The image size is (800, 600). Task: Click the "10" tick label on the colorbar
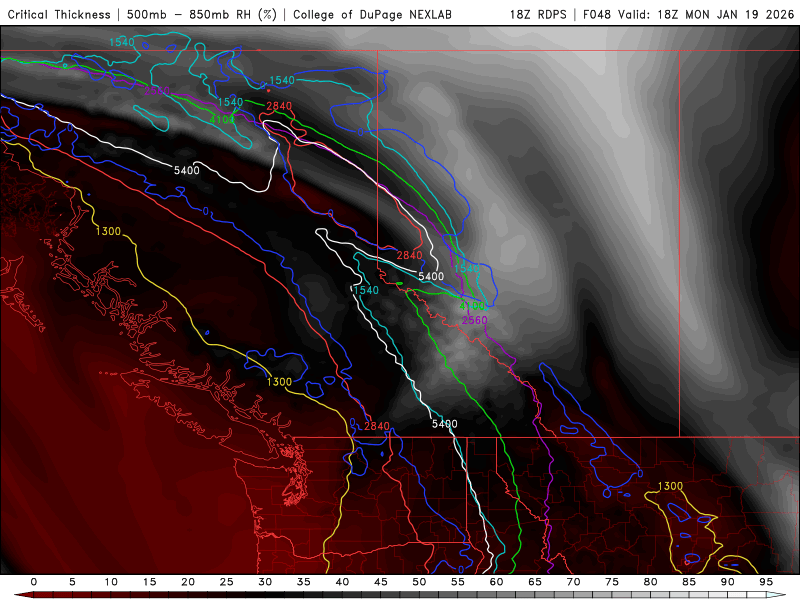click(111, 582)
